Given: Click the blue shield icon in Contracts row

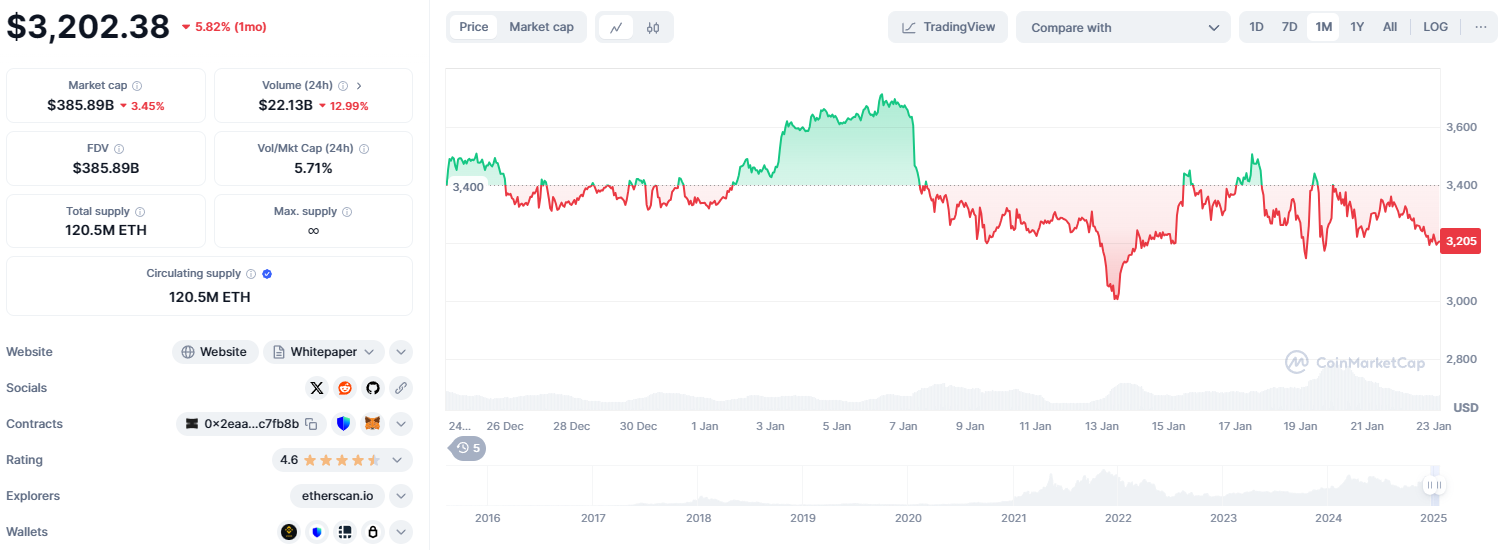Looking at the screenshot, I should (344, 424).
